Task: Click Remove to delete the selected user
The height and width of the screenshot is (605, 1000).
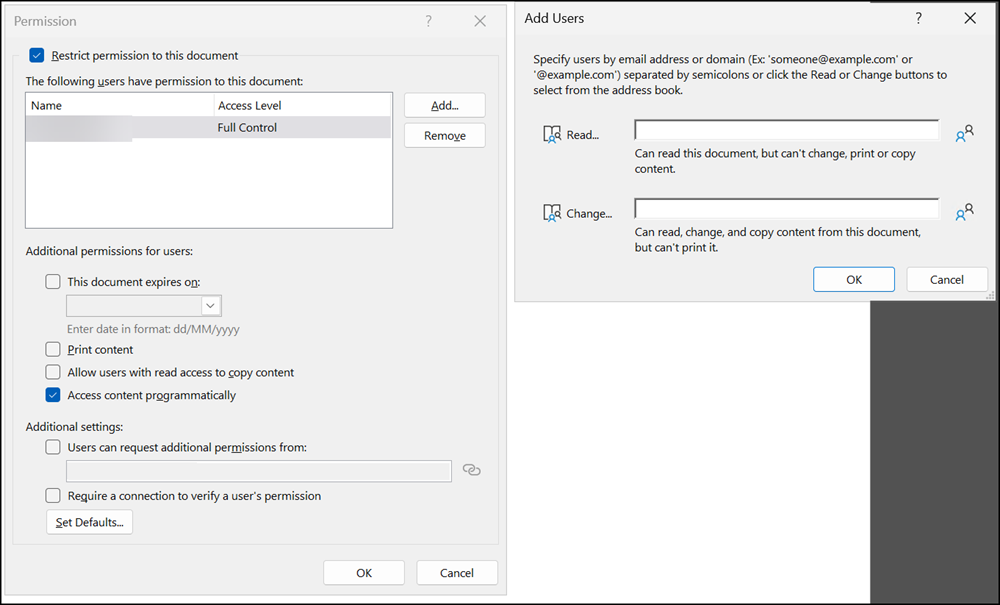Action: (444, 135)
